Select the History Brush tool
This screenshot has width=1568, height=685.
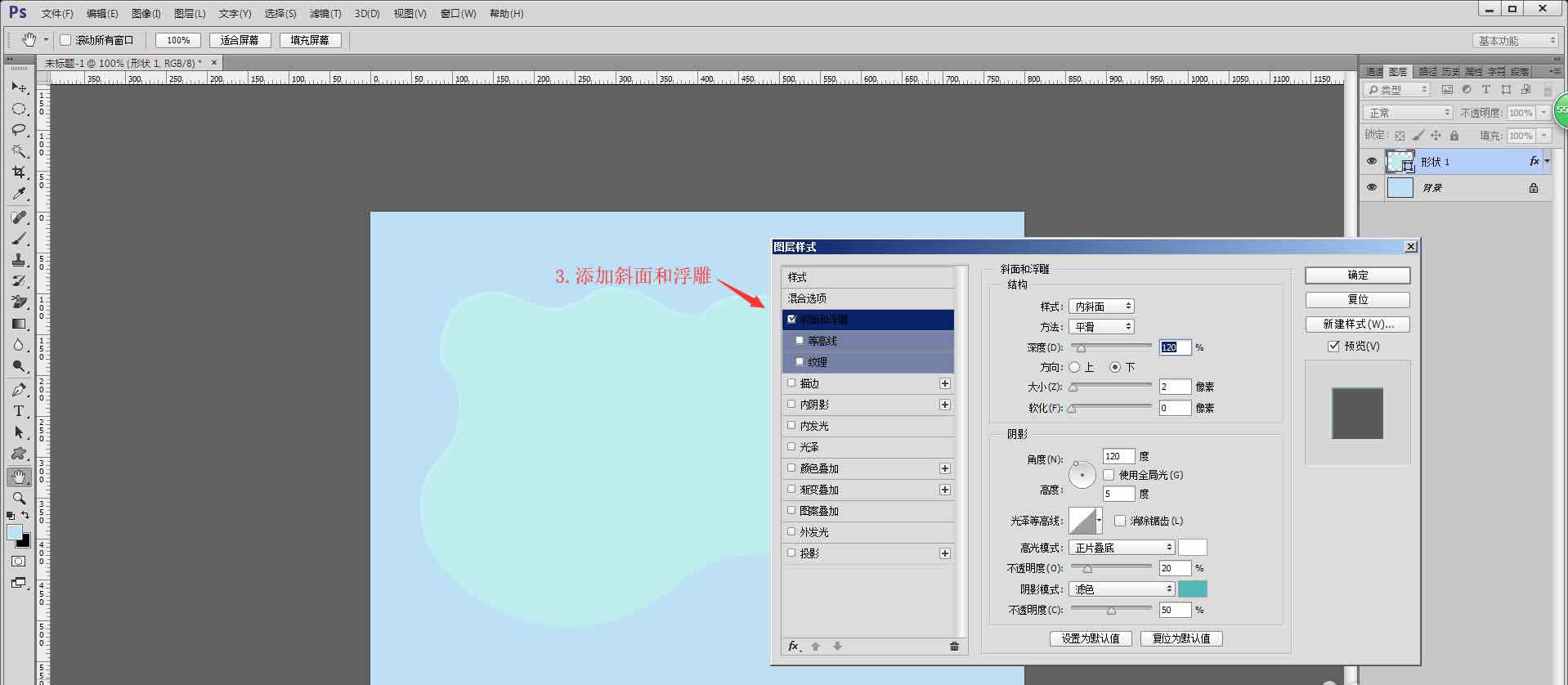pos(19,281)
